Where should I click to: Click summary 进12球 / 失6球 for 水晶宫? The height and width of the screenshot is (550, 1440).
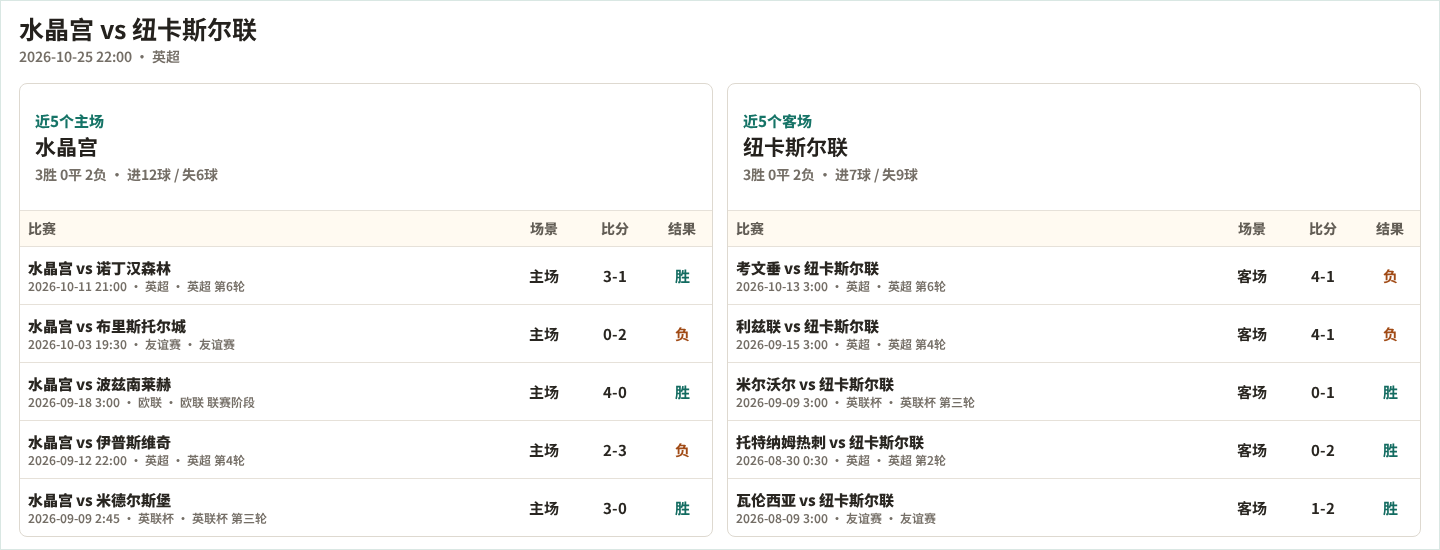(172, 175)
